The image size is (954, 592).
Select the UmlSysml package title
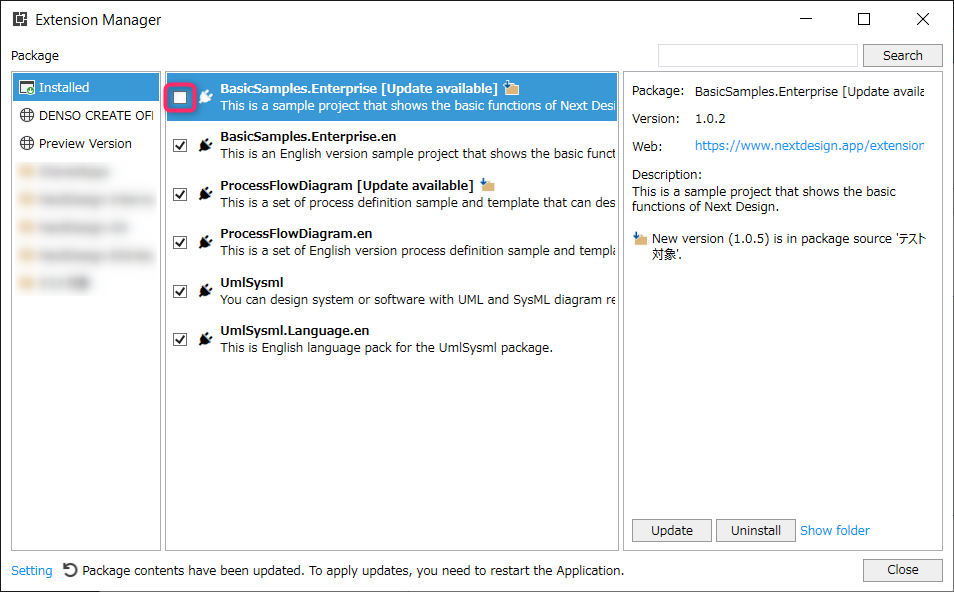(x=252, y=282)
